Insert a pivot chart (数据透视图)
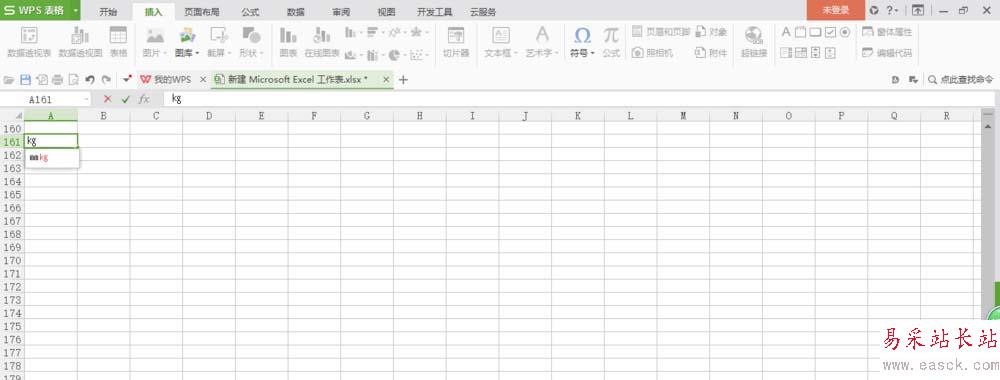Image resolution: width=1000 pixels, height=380 pixels. [80, 42]
